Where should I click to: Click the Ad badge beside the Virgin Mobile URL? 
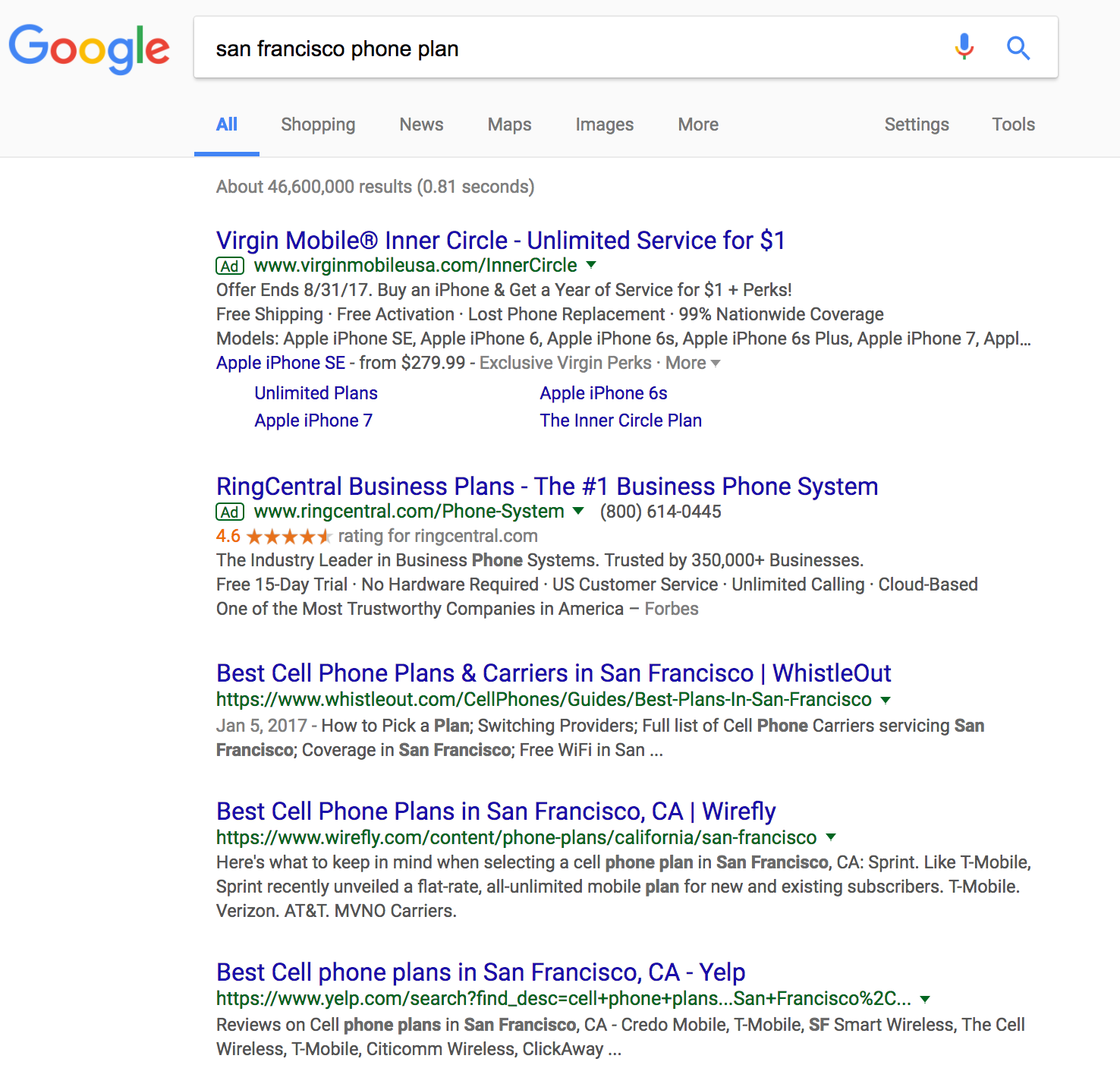(x=230, y=266)
